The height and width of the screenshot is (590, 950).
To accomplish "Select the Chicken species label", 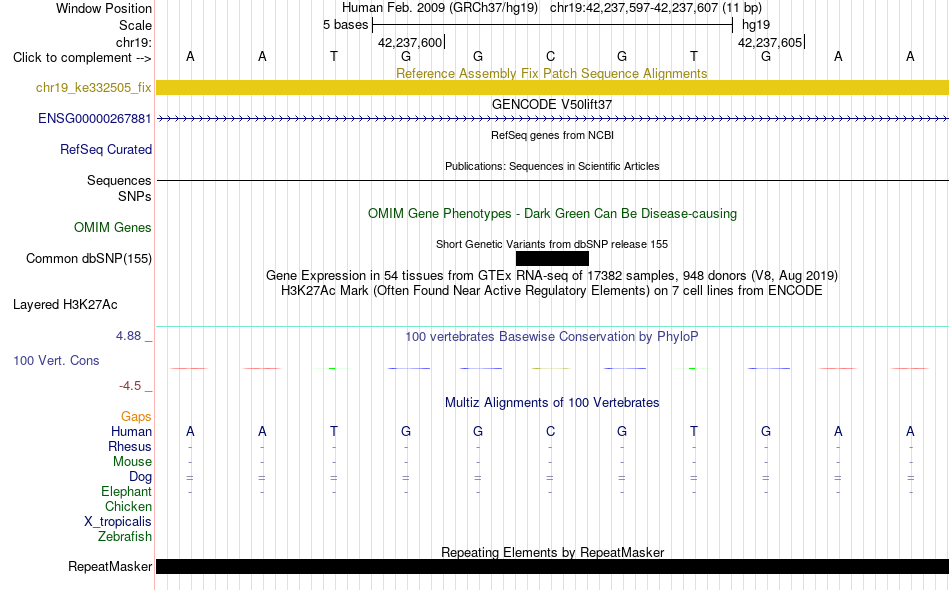I will point(128,506).
